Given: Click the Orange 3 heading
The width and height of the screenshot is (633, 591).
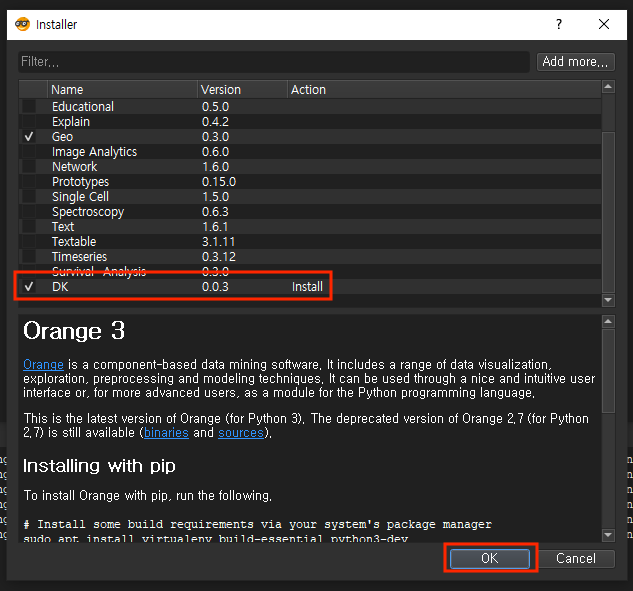Looking at the screenshot, I should (x=74, y=331).
